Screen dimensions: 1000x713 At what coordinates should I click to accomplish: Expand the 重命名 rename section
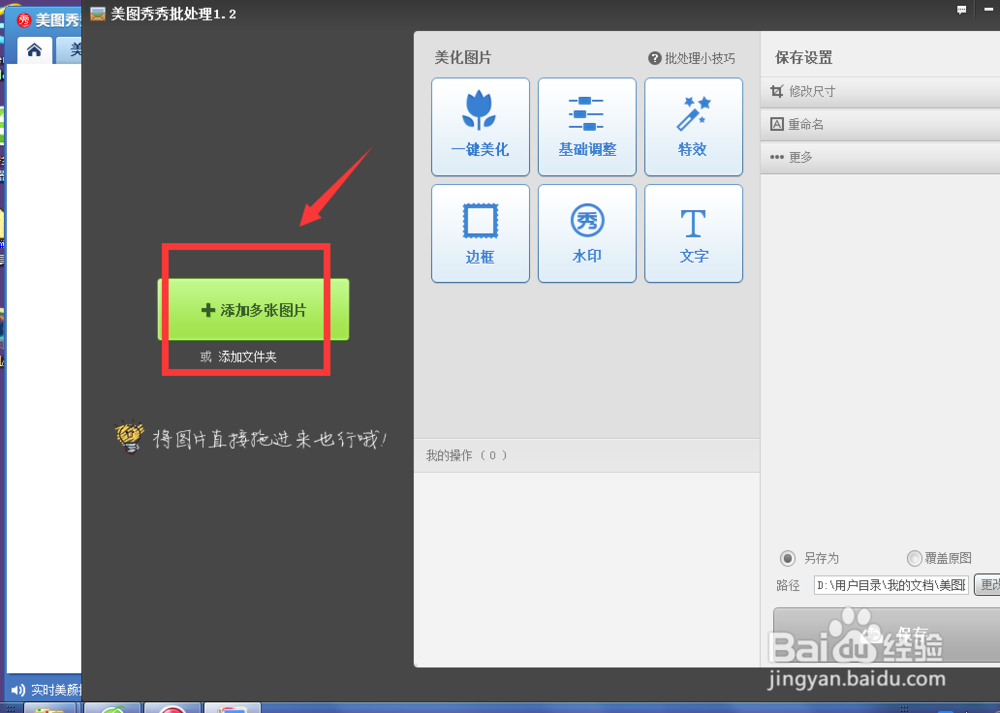(880, 124)
